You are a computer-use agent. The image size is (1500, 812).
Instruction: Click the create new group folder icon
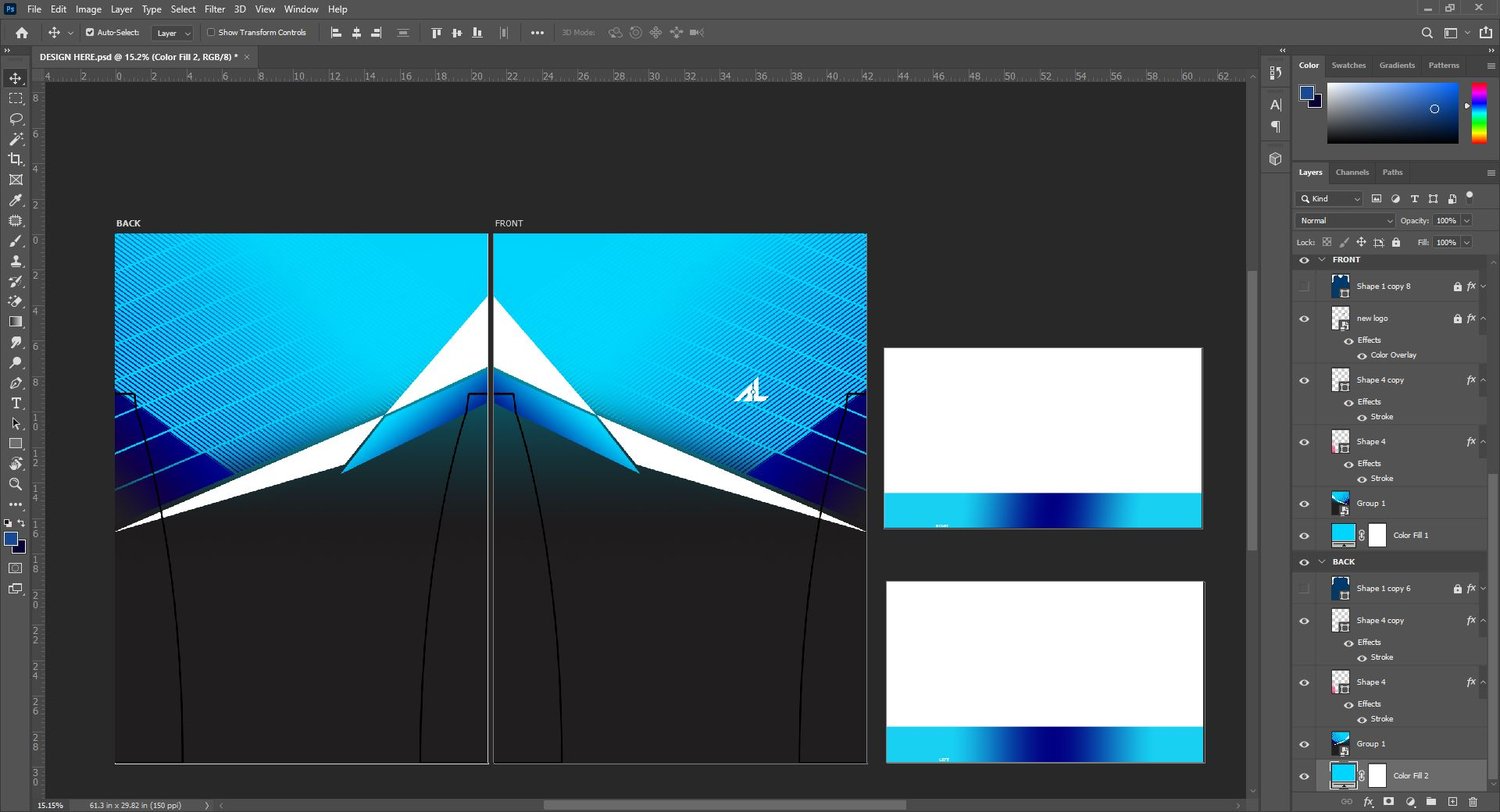(x=1431, y=802)
